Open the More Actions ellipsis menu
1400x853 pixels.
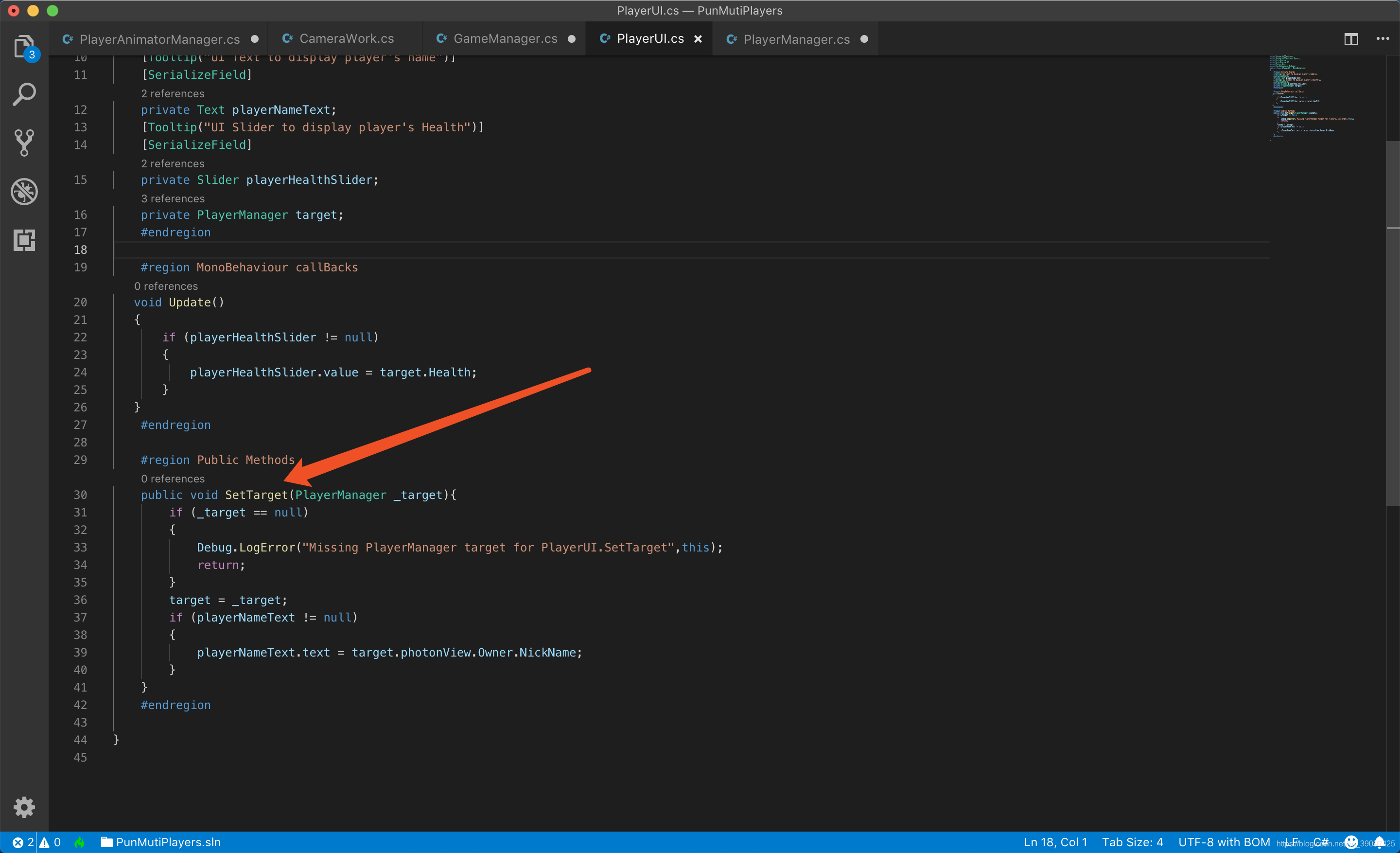click(1383, 38)
